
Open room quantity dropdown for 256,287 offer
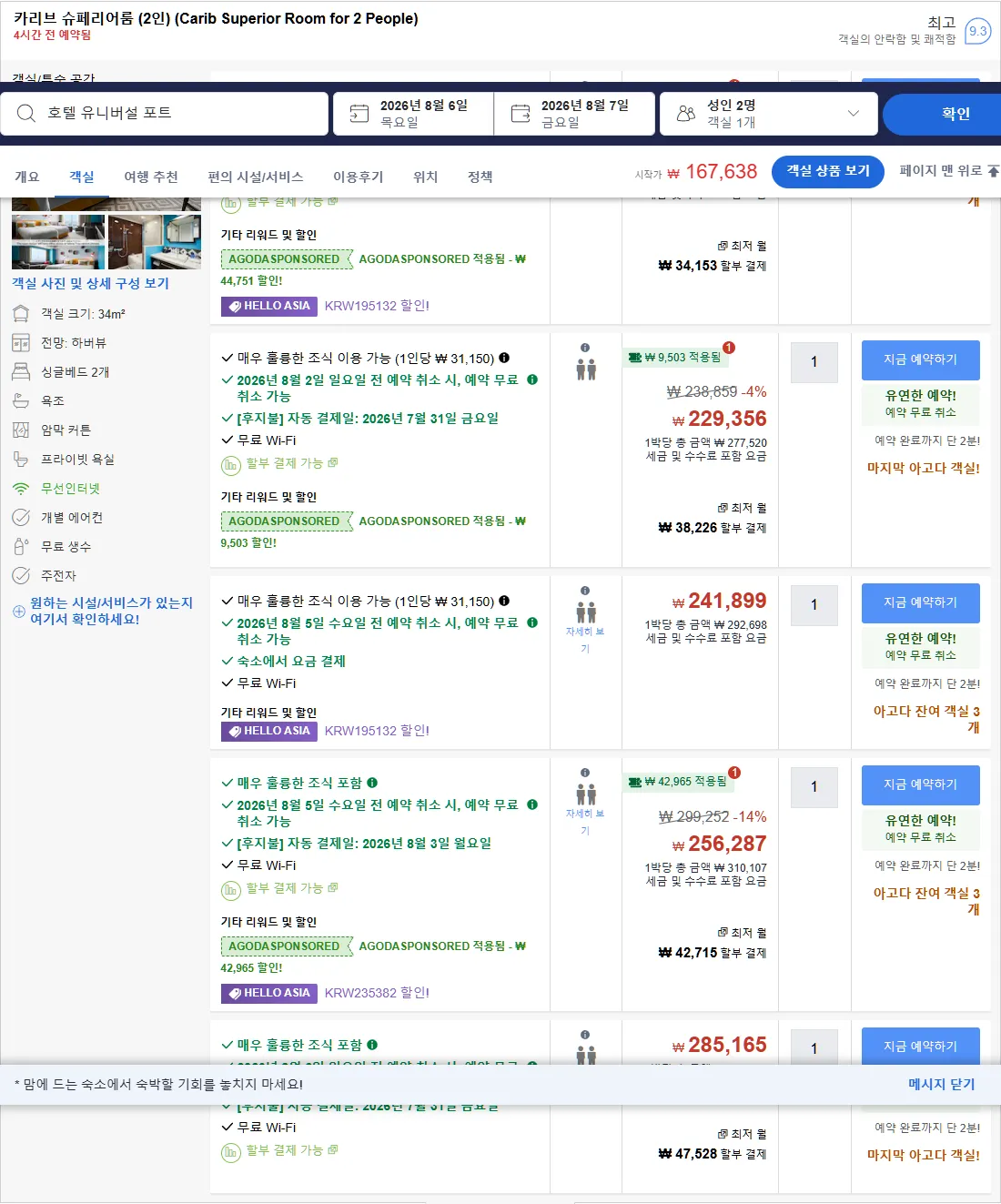814,787
